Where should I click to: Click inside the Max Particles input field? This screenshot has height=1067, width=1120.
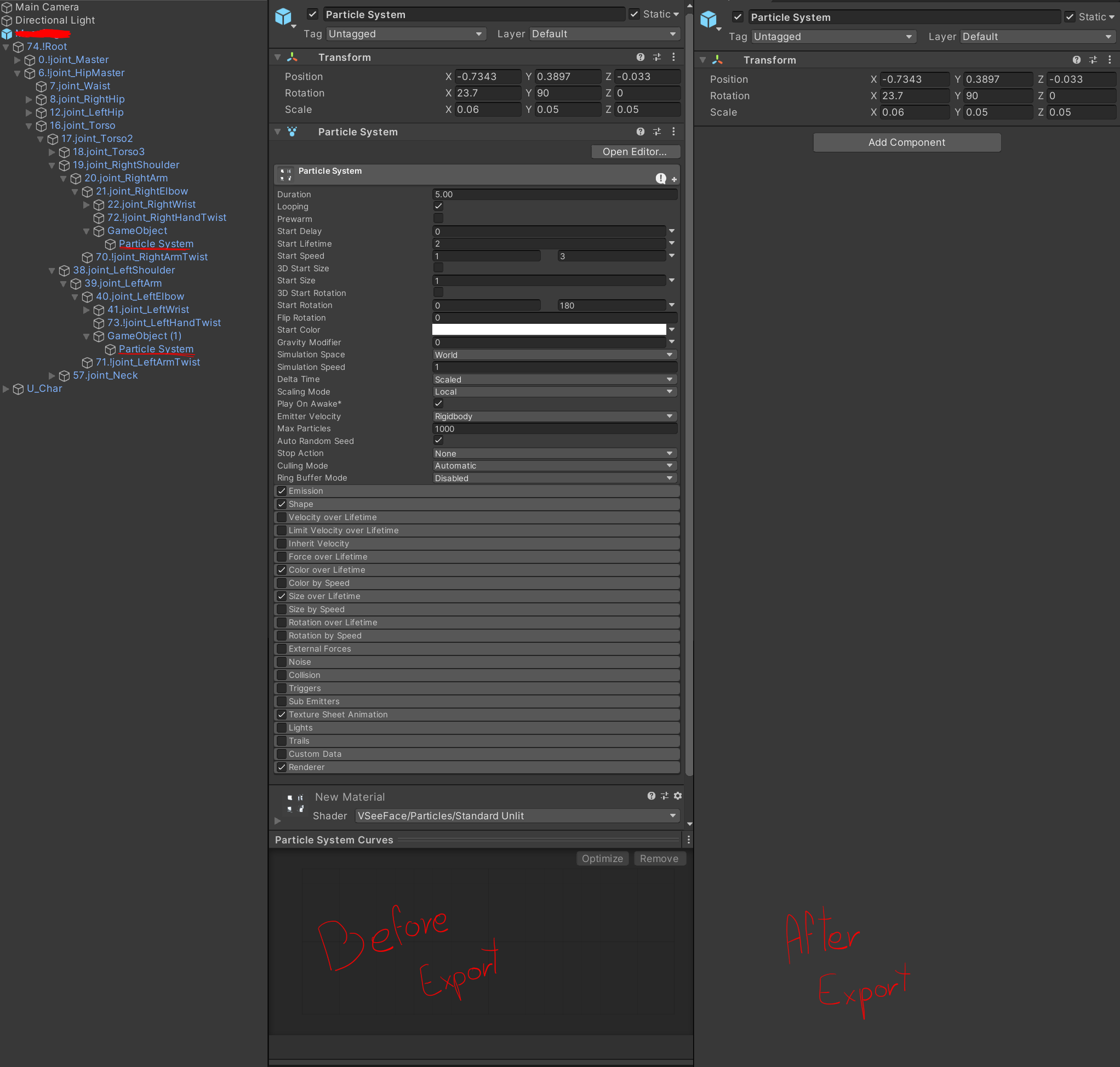click(x=555, y=428)
